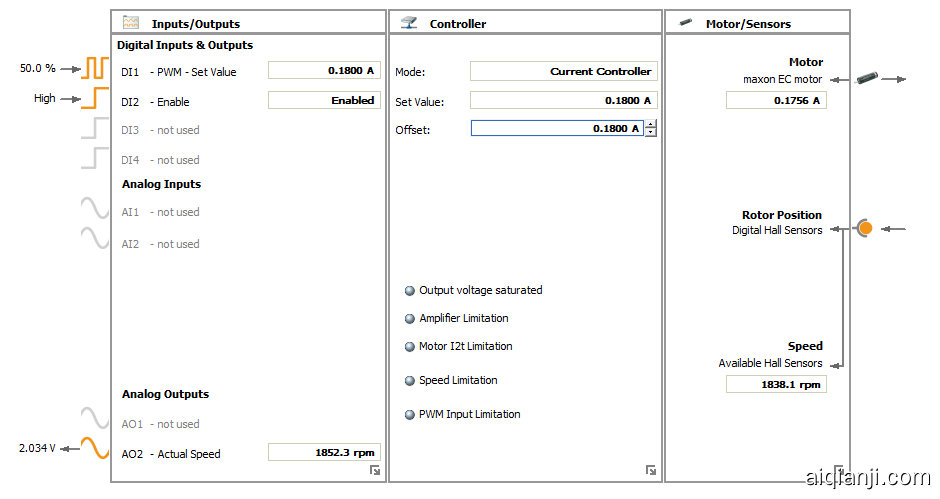940x499 pixels.
Task: Click the Output voltage saturated indicator
Action: click(x=409, y=291)
